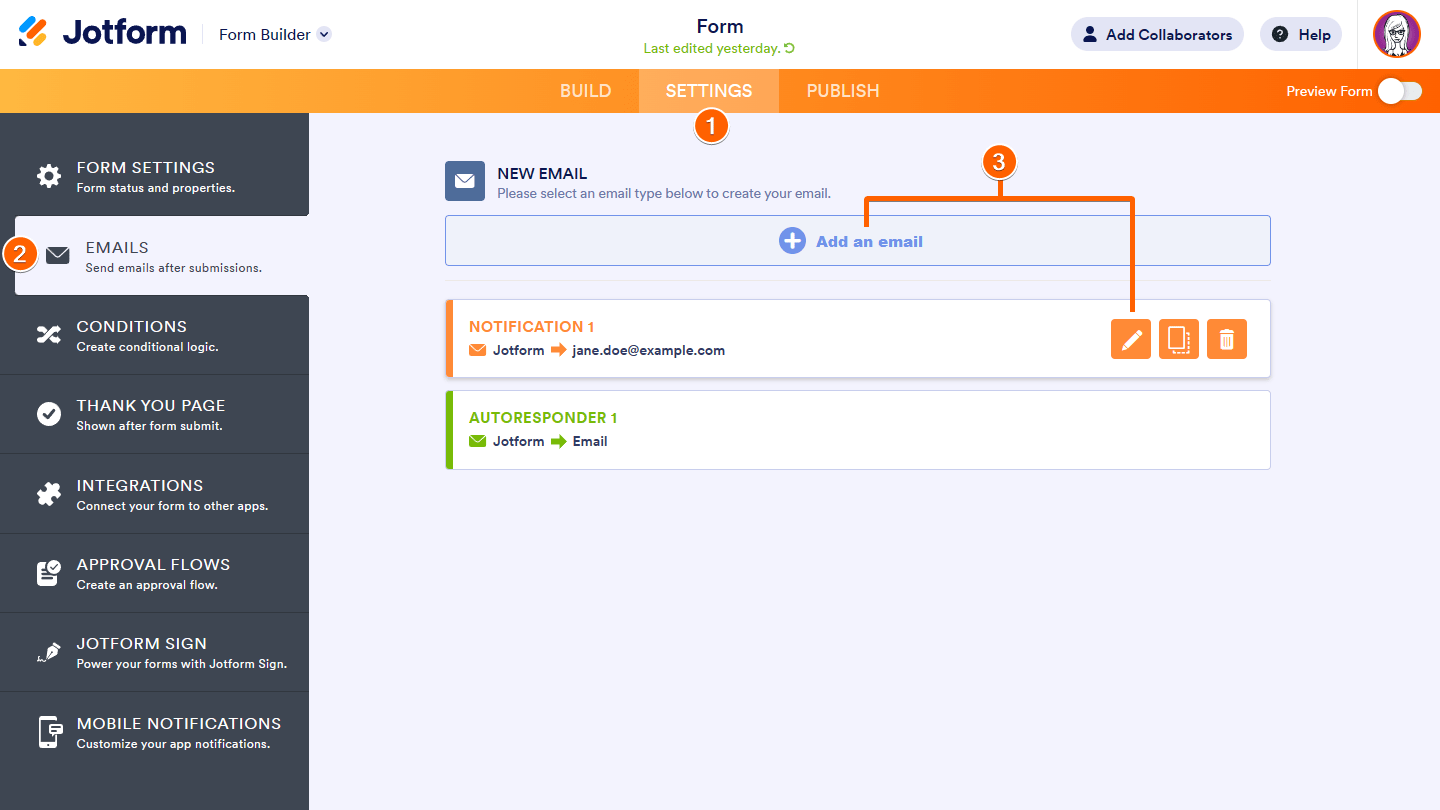Expand the Form Builder dropdown
Screen dimensions: 1440x810
click(x=322, y=33)
